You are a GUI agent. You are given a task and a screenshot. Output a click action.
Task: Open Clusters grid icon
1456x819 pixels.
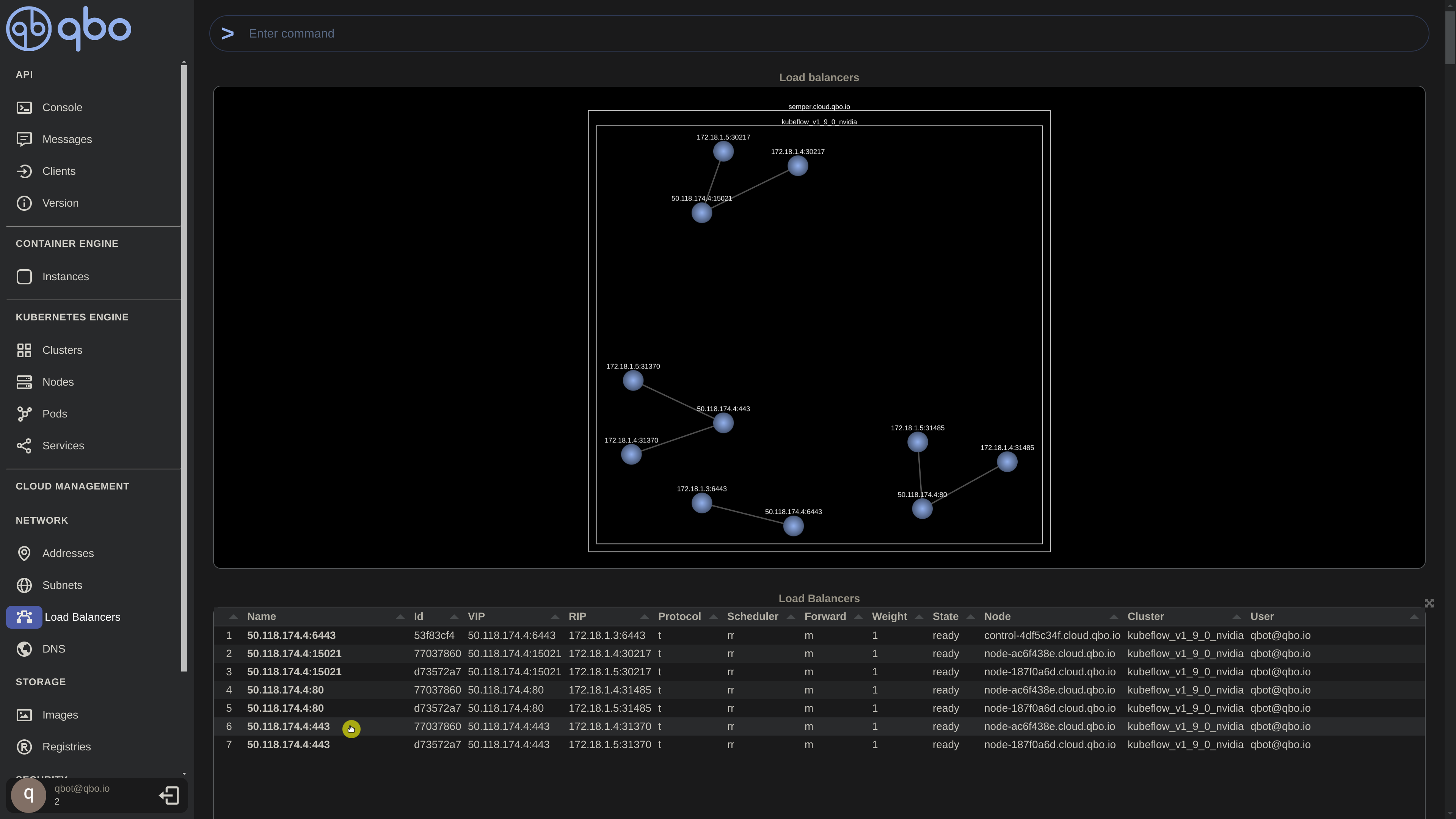click(x=24, y=350)
